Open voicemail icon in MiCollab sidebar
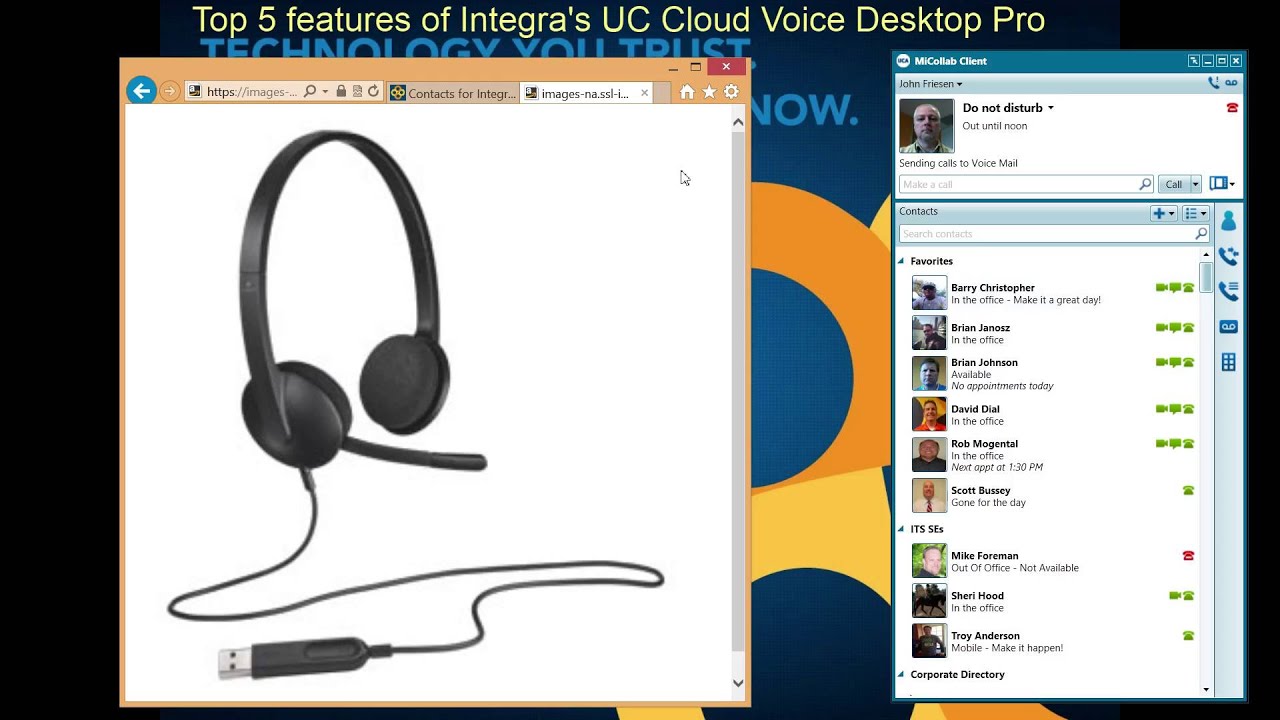Viewport: 1280px width, 720px height. coord(1228,327)
